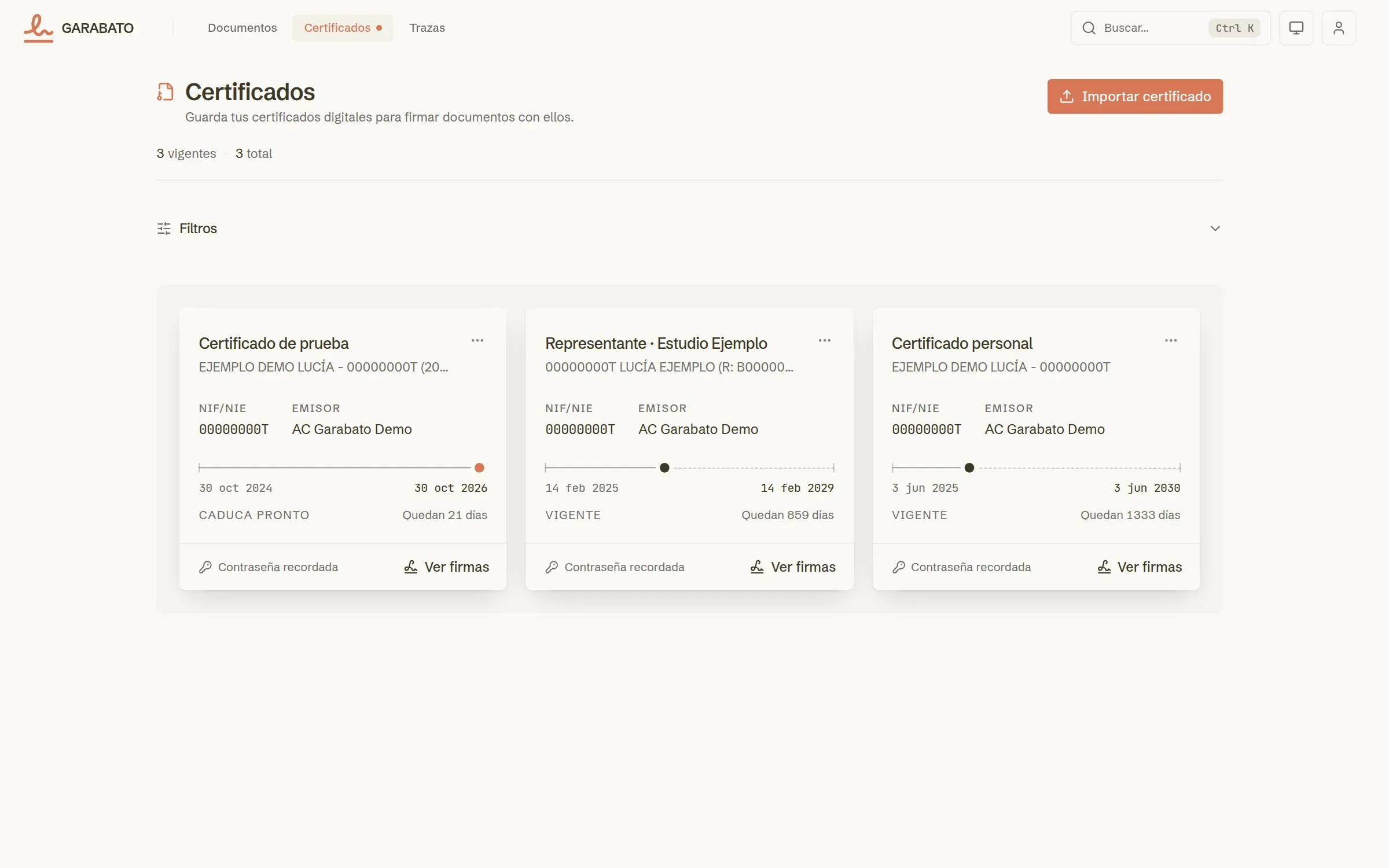Open more options for Certificado de prueba
The image size is (1389, 868).
(x=477, y=341)
